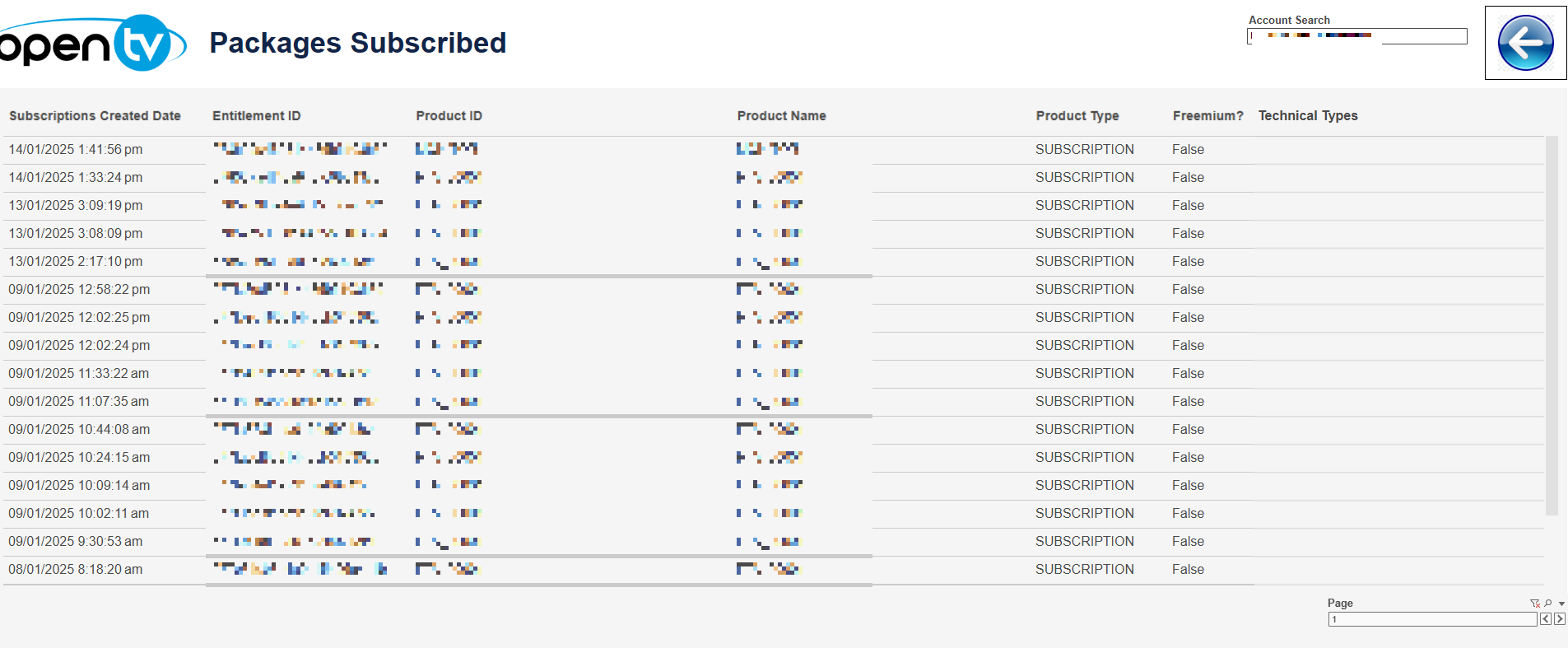Select the 14/01/2025 1:41:56 pm row date
The height and width of the screenshot is (648, 1568).
[76, 150]
